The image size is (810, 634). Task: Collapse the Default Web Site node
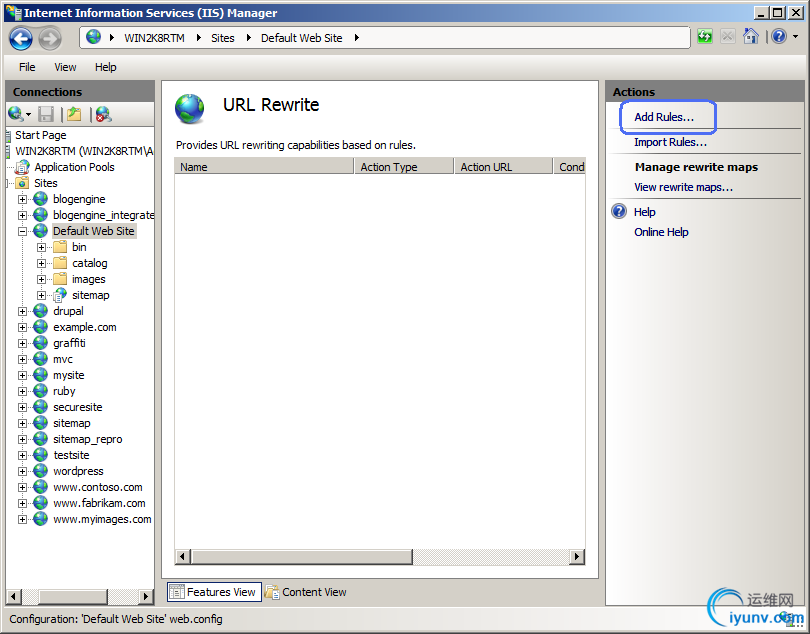pyautogui.click(x=22, y=231)
